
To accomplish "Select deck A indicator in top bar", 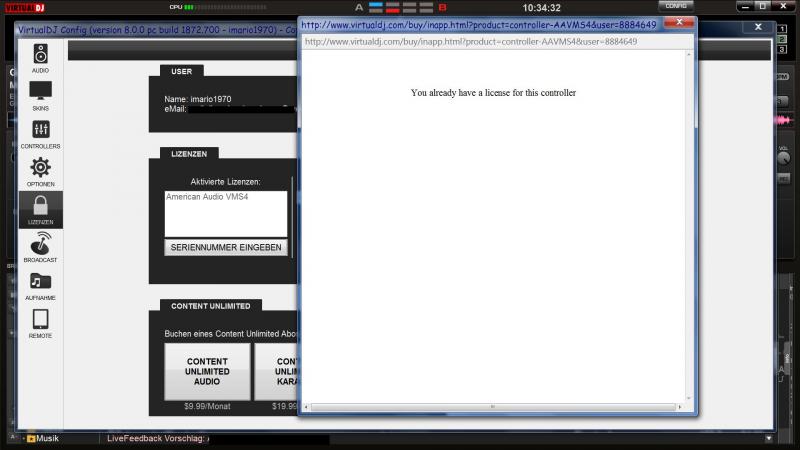I will (x=359, y=8).
